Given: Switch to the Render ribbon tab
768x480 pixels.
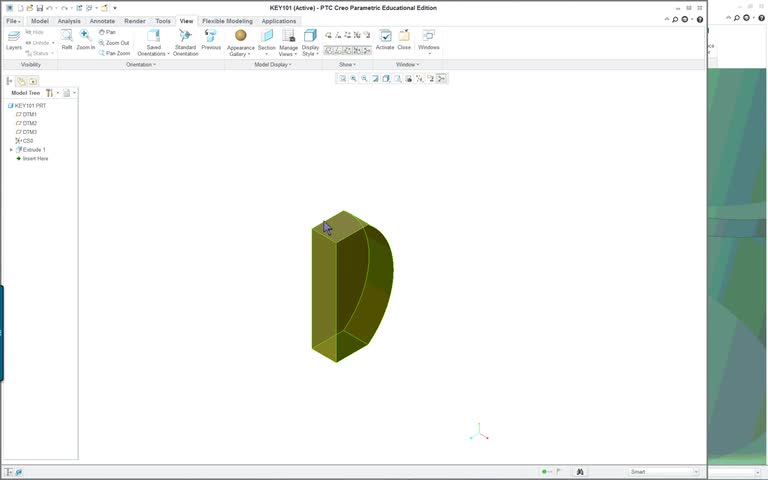Looking at the screenshot, I should tap(135, 21).
